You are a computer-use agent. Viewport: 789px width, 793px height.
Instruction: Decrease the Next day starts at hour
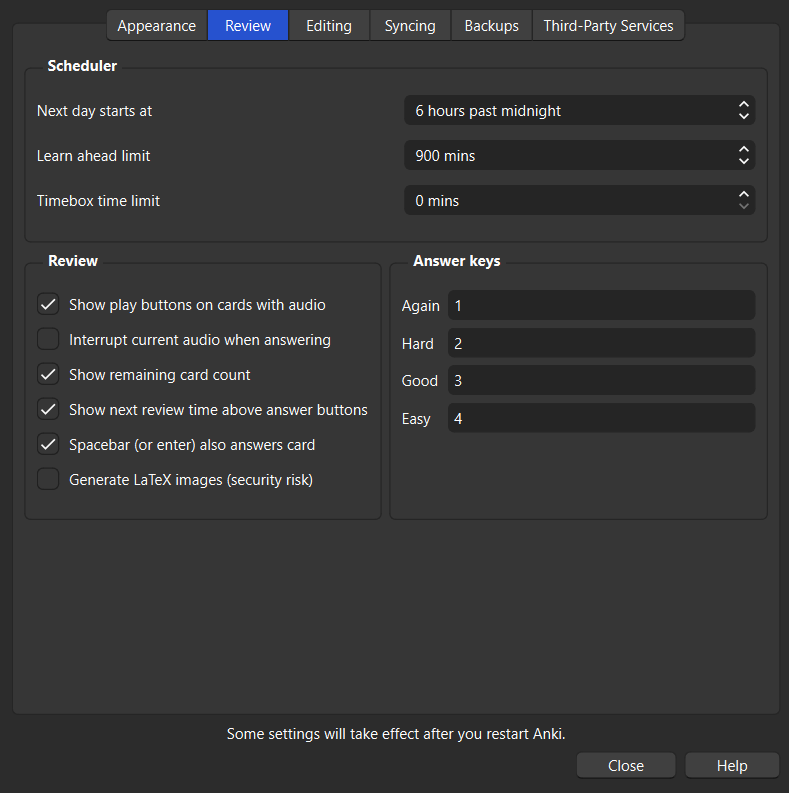tap(743, 116)
